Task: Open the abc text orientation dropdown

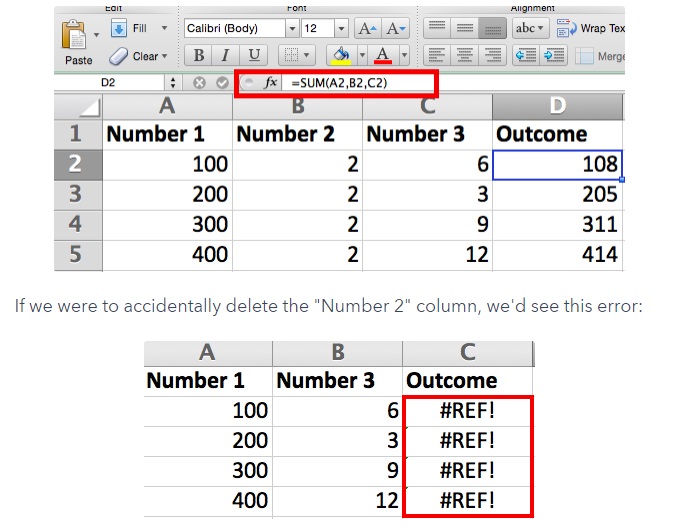Action: coord(530,28)
